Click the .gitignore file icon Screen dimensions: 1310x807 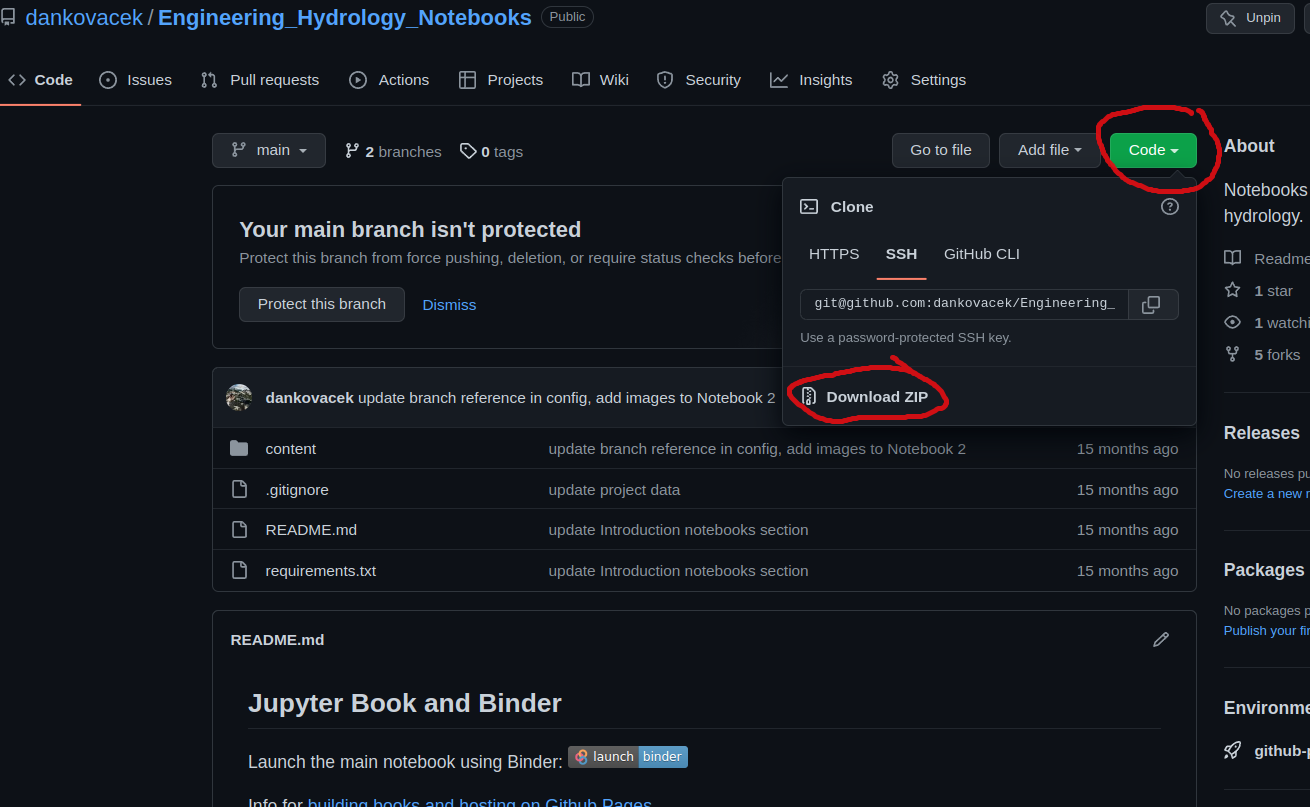[239, 489]
